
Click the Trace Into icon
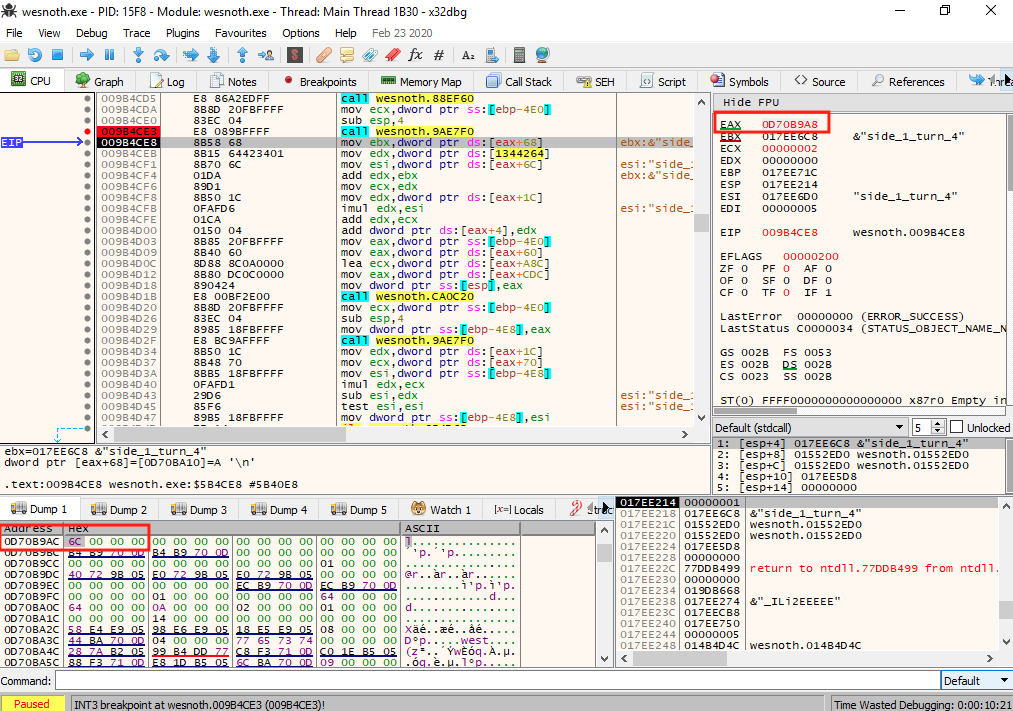190,55
